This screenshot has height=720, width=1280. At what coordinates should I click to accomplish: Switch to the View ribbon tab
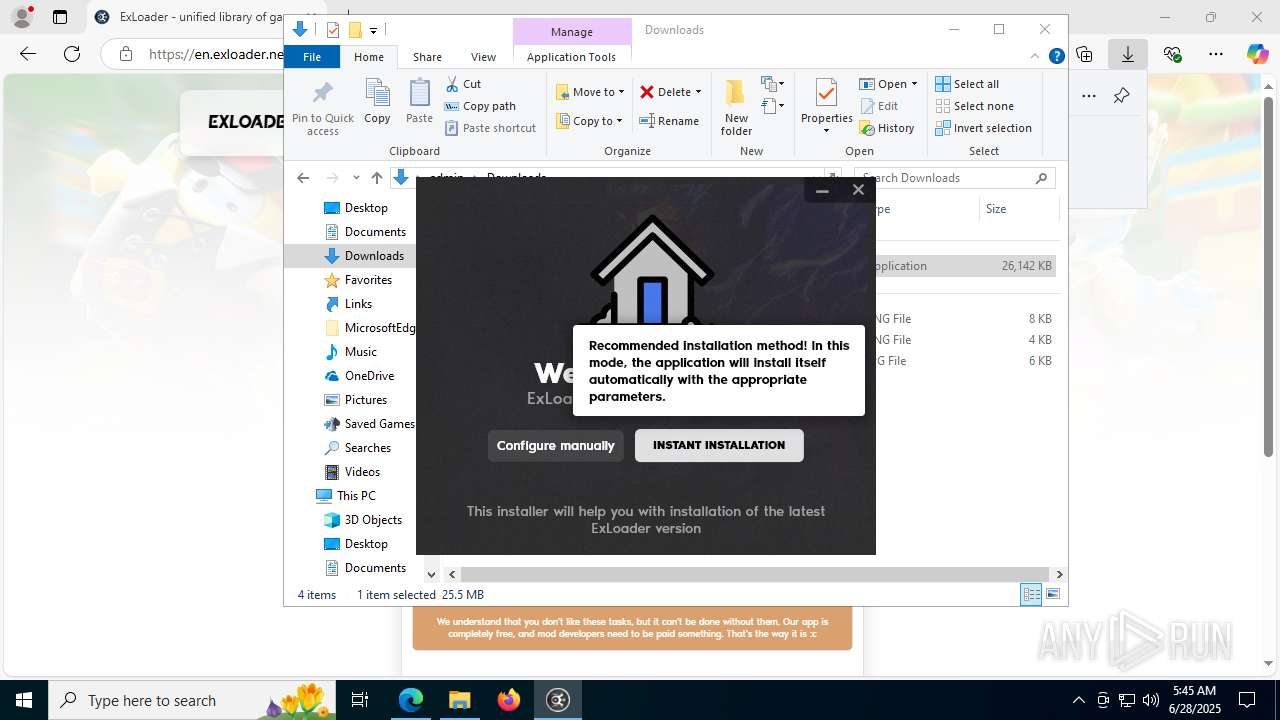coord(483,57)
